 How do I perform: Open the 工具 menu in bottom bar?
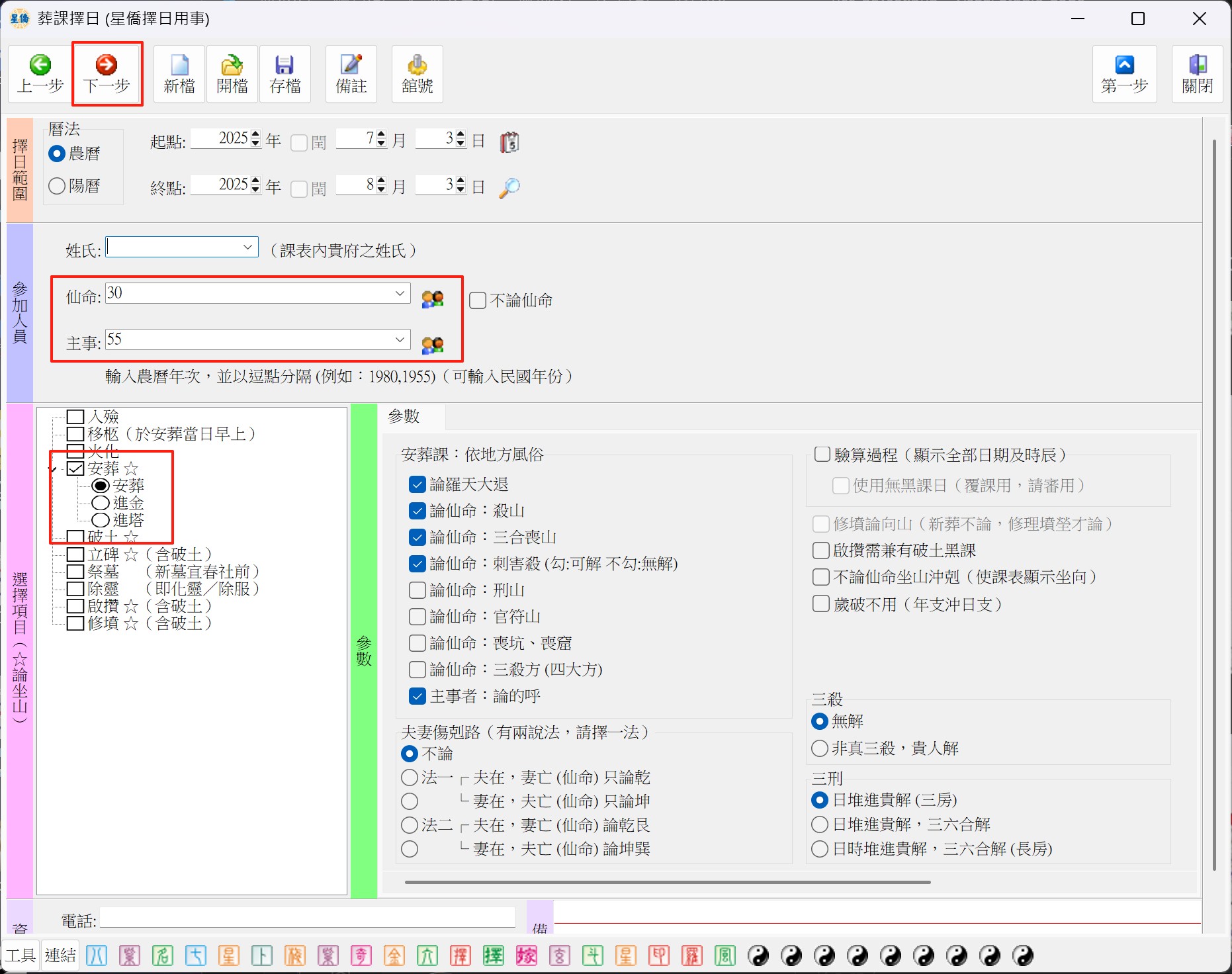(x=21, y=955)
